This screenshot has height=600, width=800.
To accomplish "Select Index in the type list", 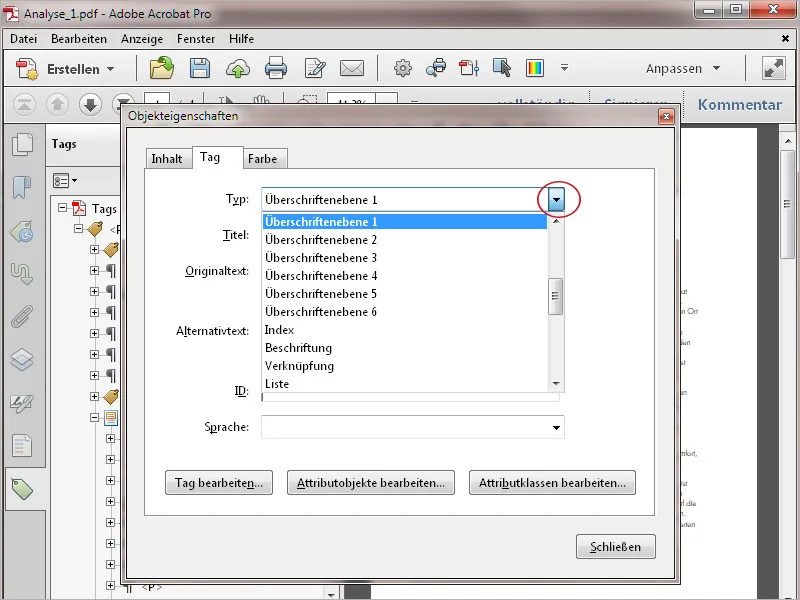I will tap(405, 330).
